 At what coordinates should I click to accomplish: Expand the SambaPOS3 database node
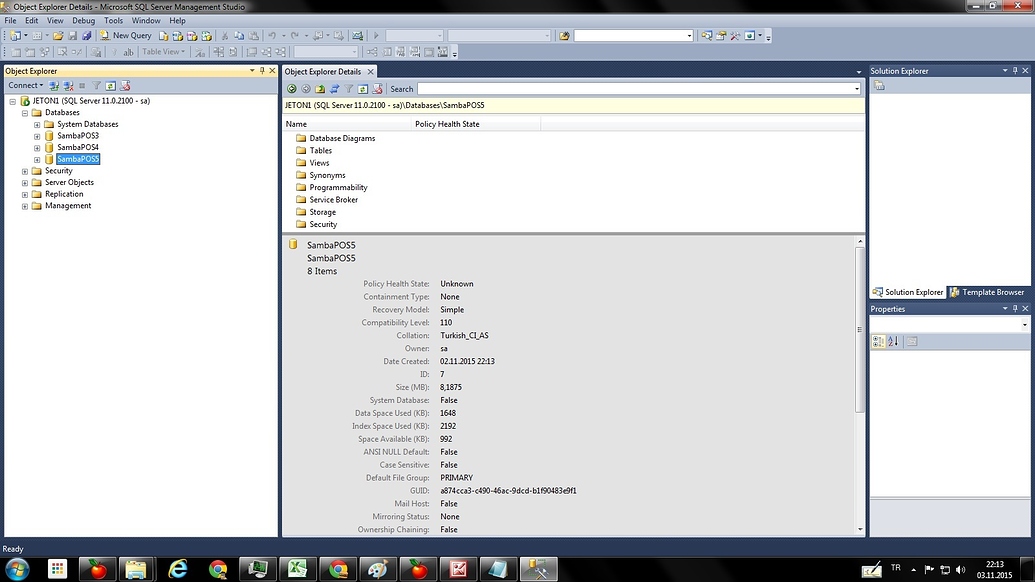(x=37, y=136)
